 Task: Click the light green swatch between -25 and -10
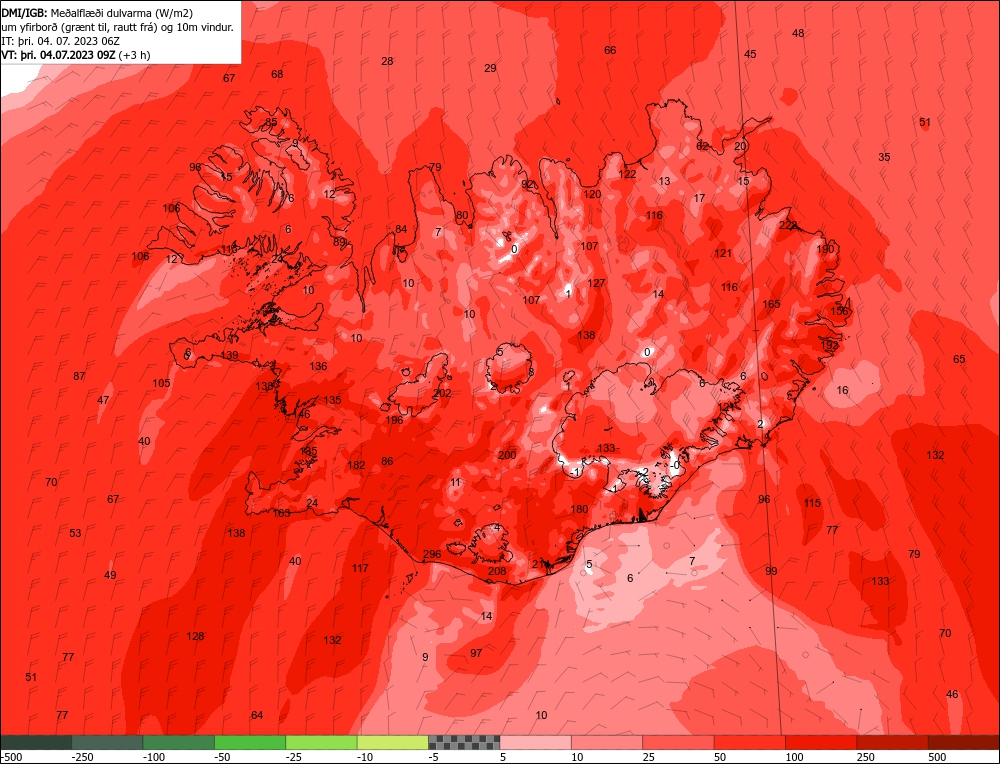point(321,742)
